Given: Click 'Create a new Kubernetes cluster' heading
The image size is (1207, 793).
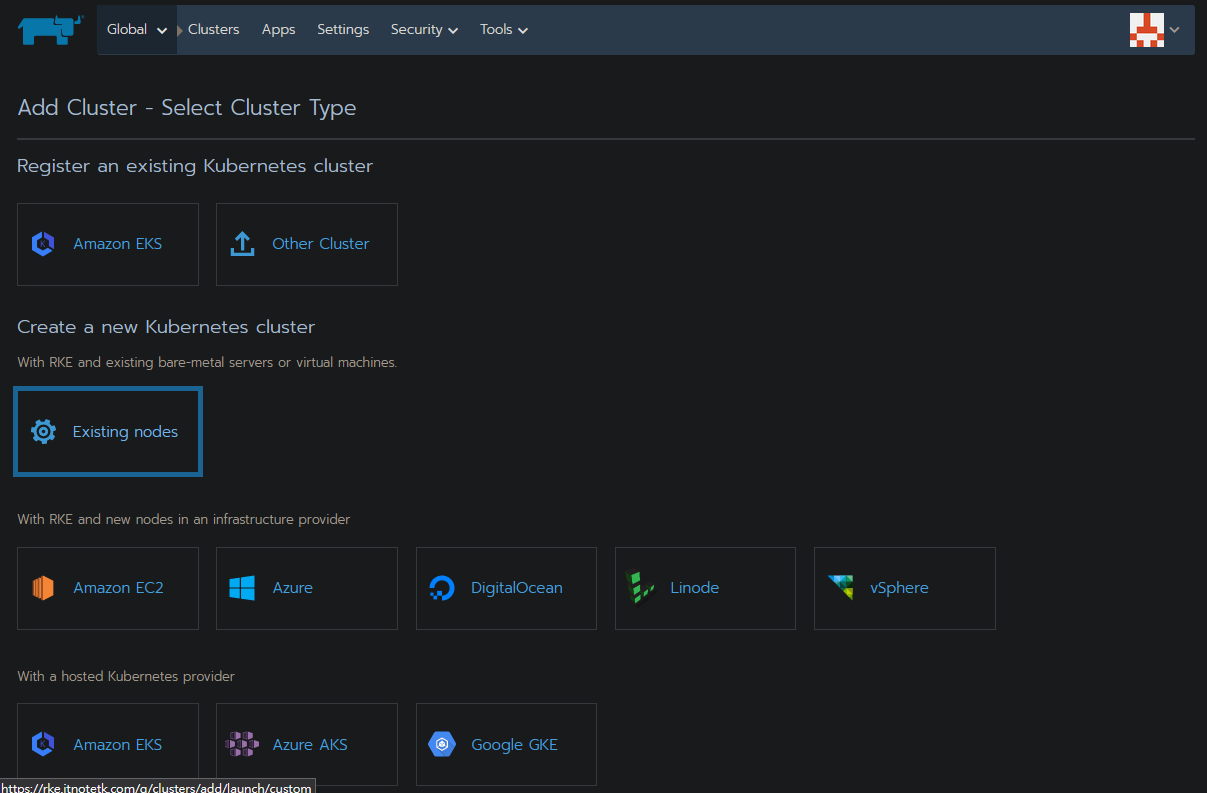Looking at the screenshot, I should click(x=166, y=327).
